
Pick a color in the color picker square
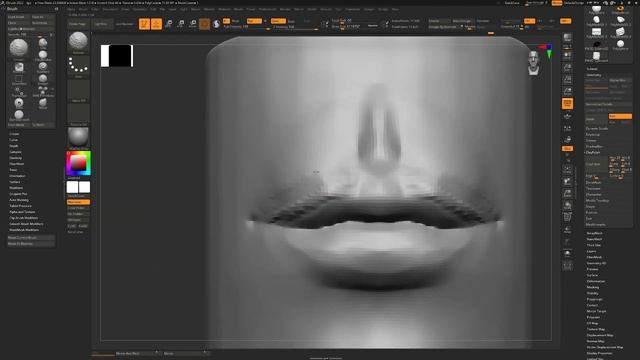78,163
